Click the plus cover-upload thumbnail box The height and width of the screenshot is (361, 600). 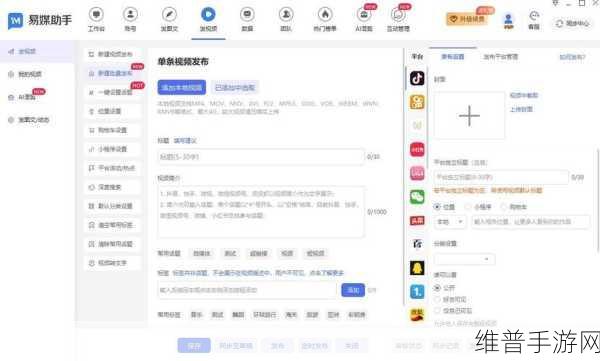point(469,116)
